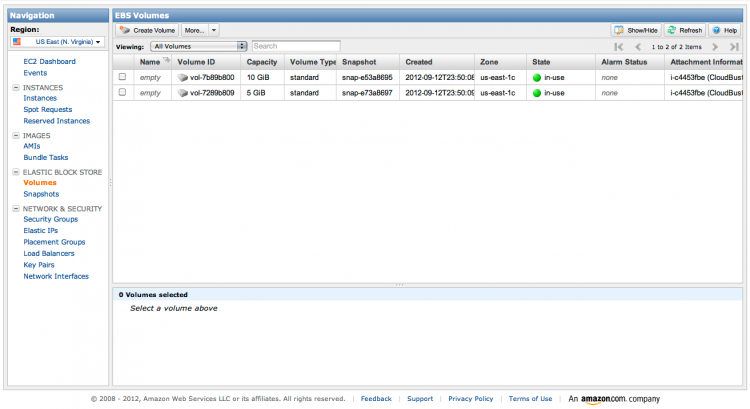Image resolution: width=750 pixels, height=409 pixels.
Task: Click green in-use status icon of vol-7289b809
Action: 537,93
